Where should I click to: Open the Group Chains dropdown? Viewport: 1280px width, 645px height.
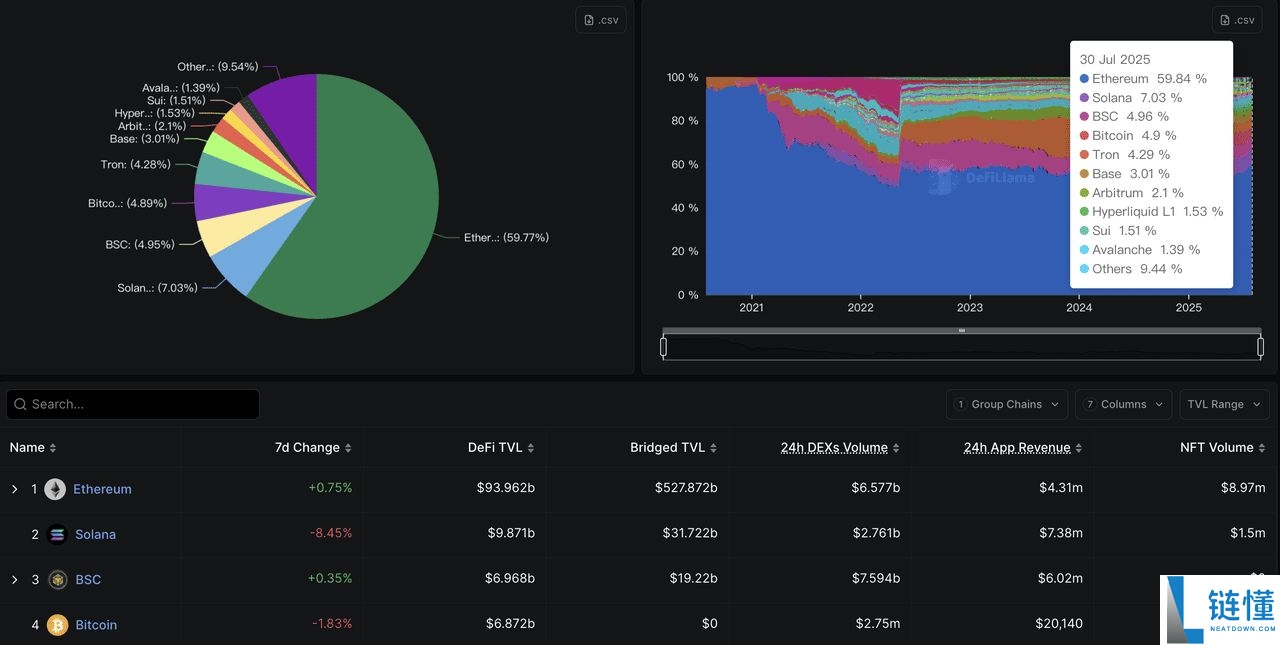[x=1006, y=404]
